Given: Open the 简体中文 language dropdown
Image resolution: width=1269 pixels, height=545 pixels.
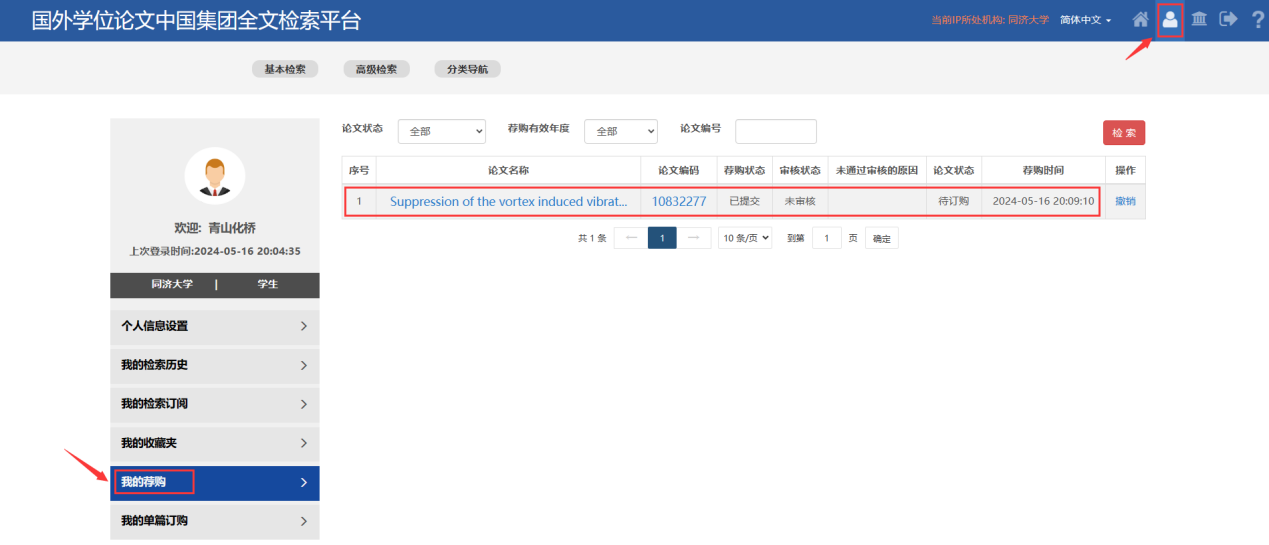Looking at the screenshot, I should (1086, 20).
